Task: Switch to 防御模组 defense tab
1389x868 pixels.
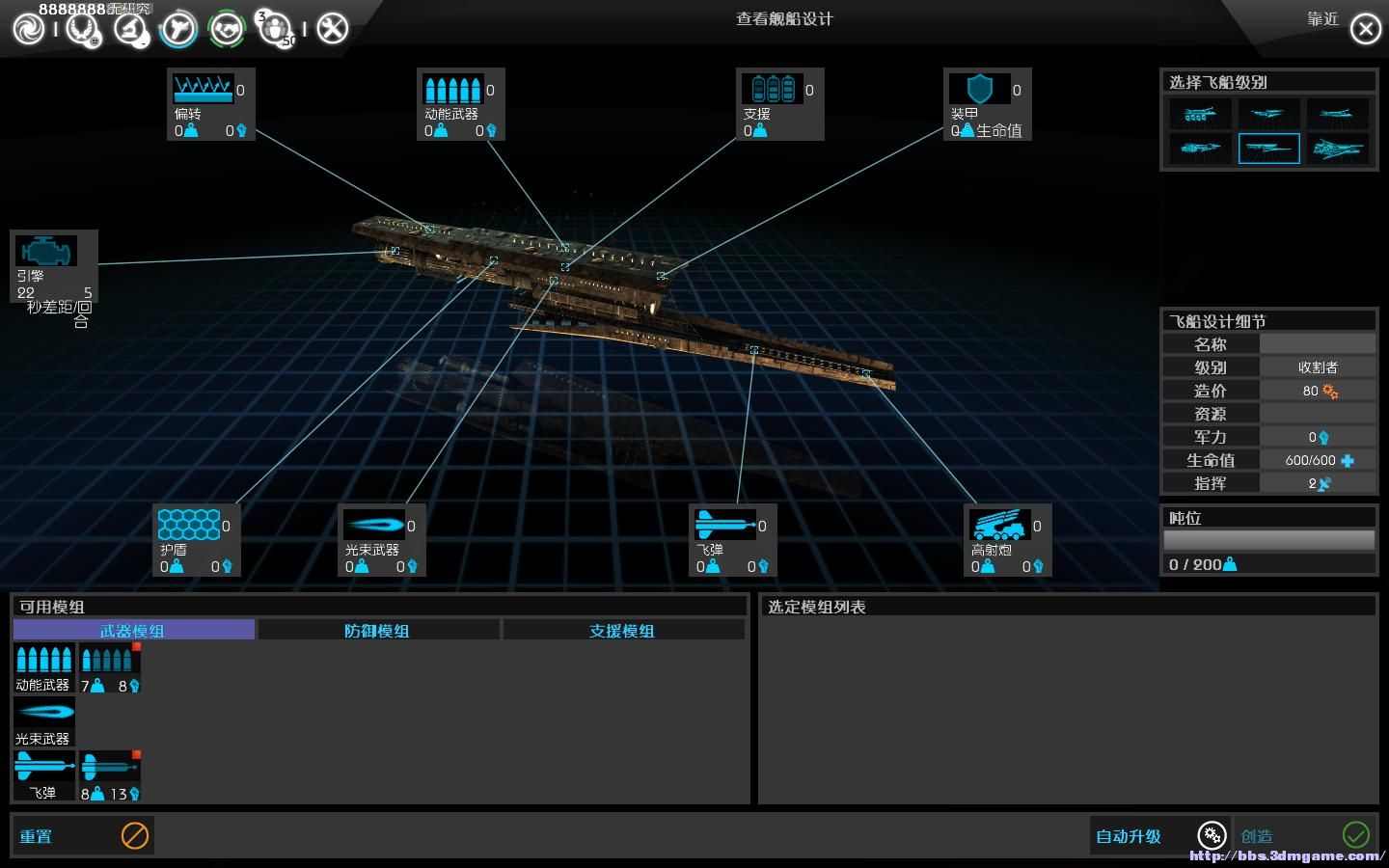Action: point(378,630)
